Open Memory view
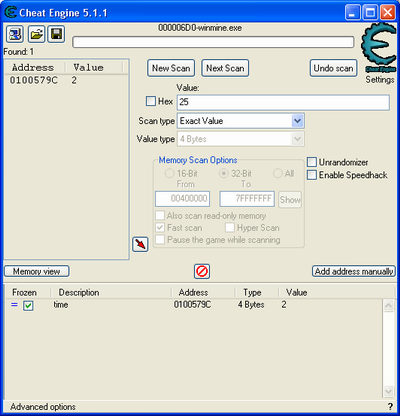 (37, 271)
